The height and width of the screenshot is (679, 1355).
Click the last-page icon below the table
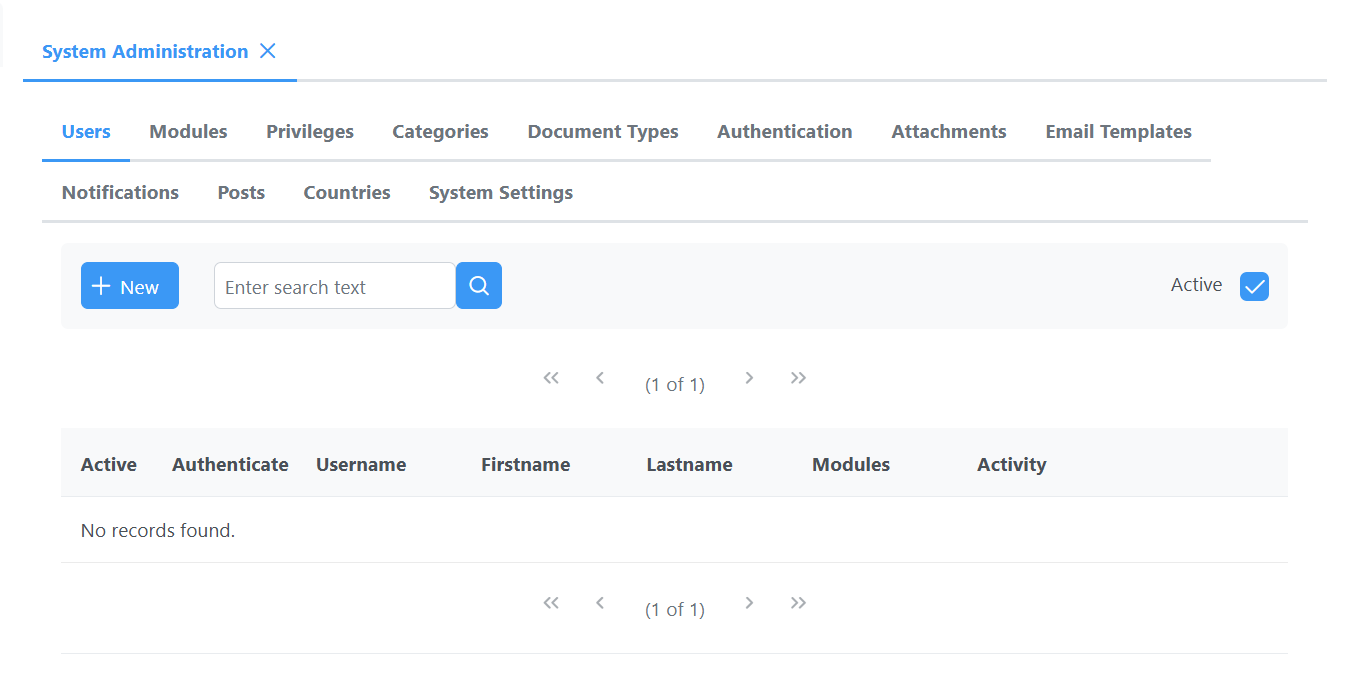pos(798,602)
